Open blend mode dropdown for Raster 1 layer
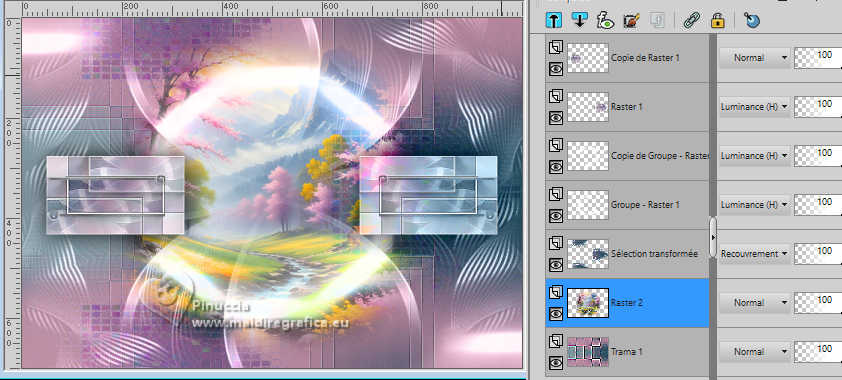Image resolution: width=842 pixels, height=380 pixels. 755,107
